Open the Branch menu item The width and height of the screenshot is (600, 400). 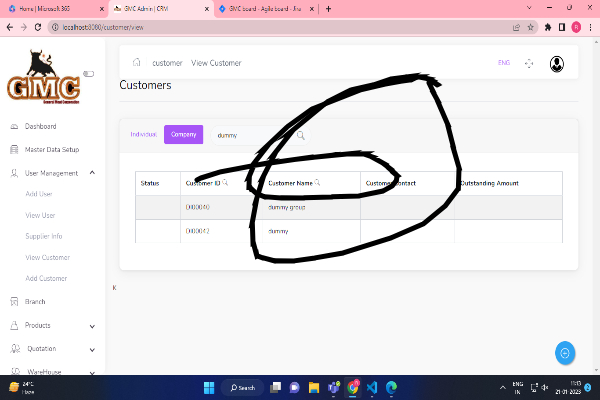click(35, 301)
